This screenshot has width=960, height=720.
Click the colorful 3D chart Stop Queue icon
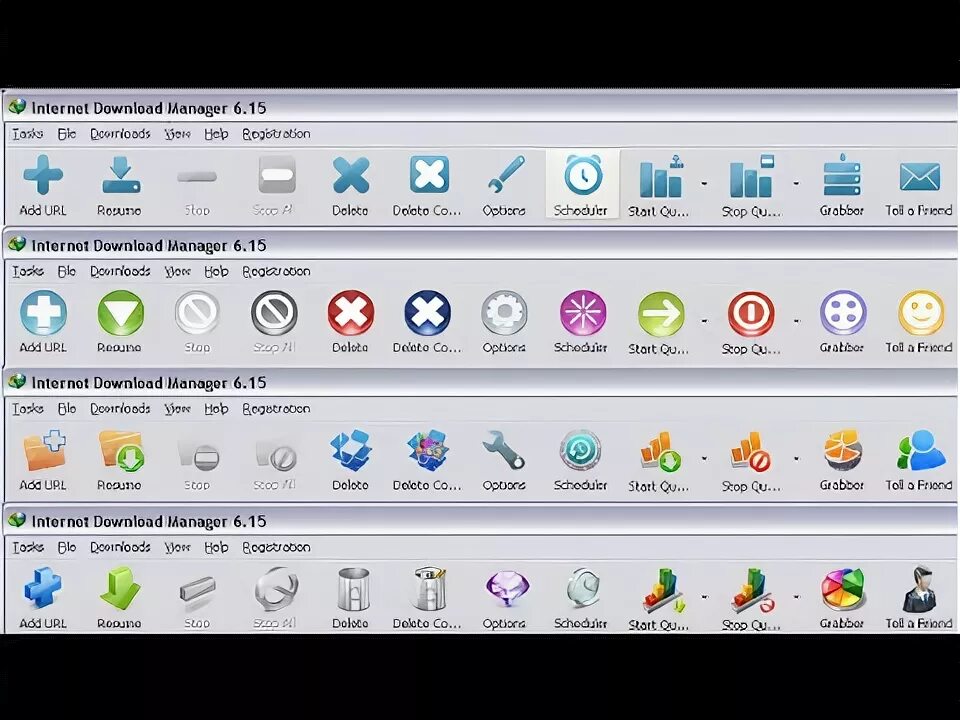753,590
